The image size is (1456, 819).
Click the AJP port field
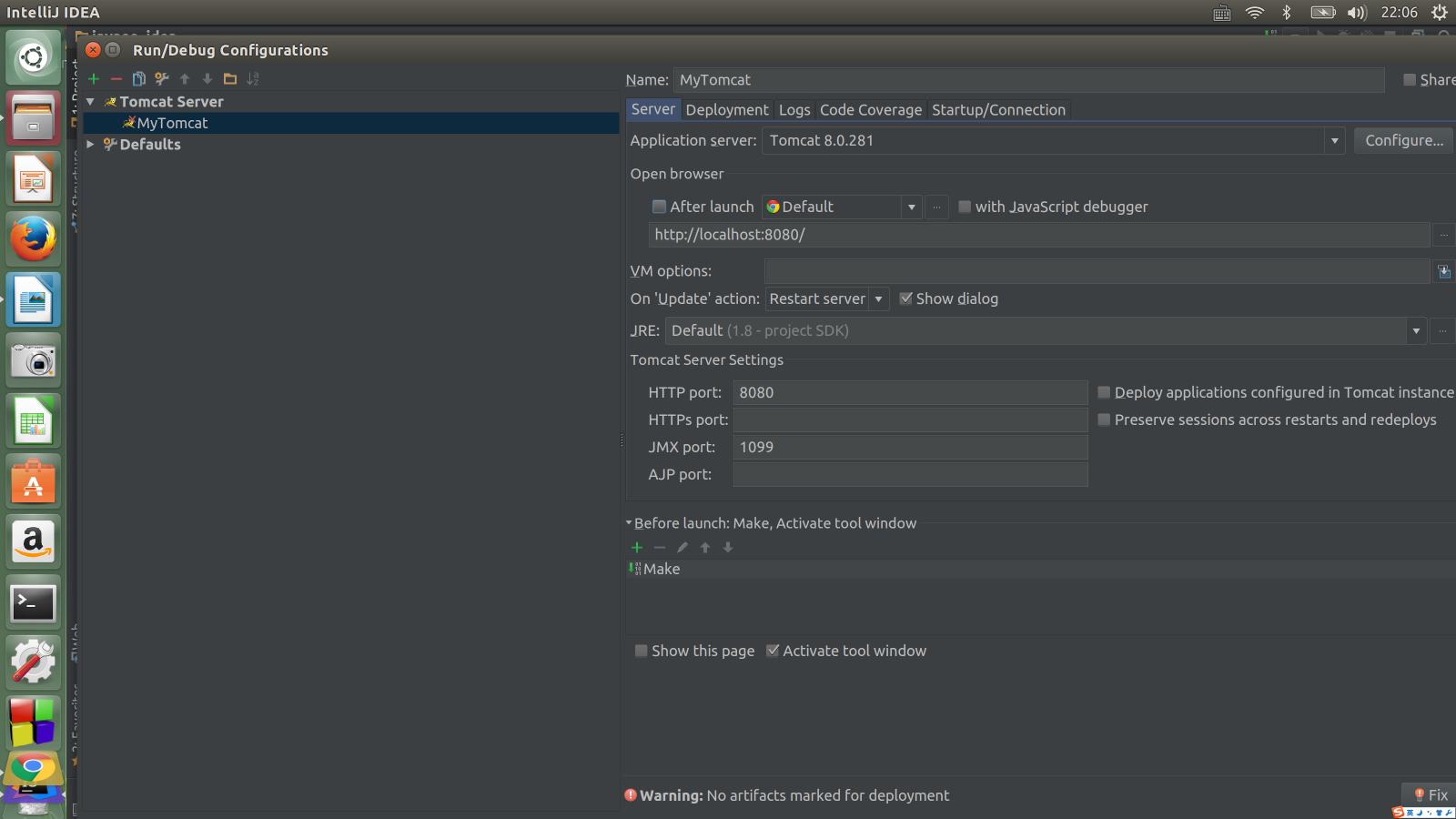tap(910, 474)
